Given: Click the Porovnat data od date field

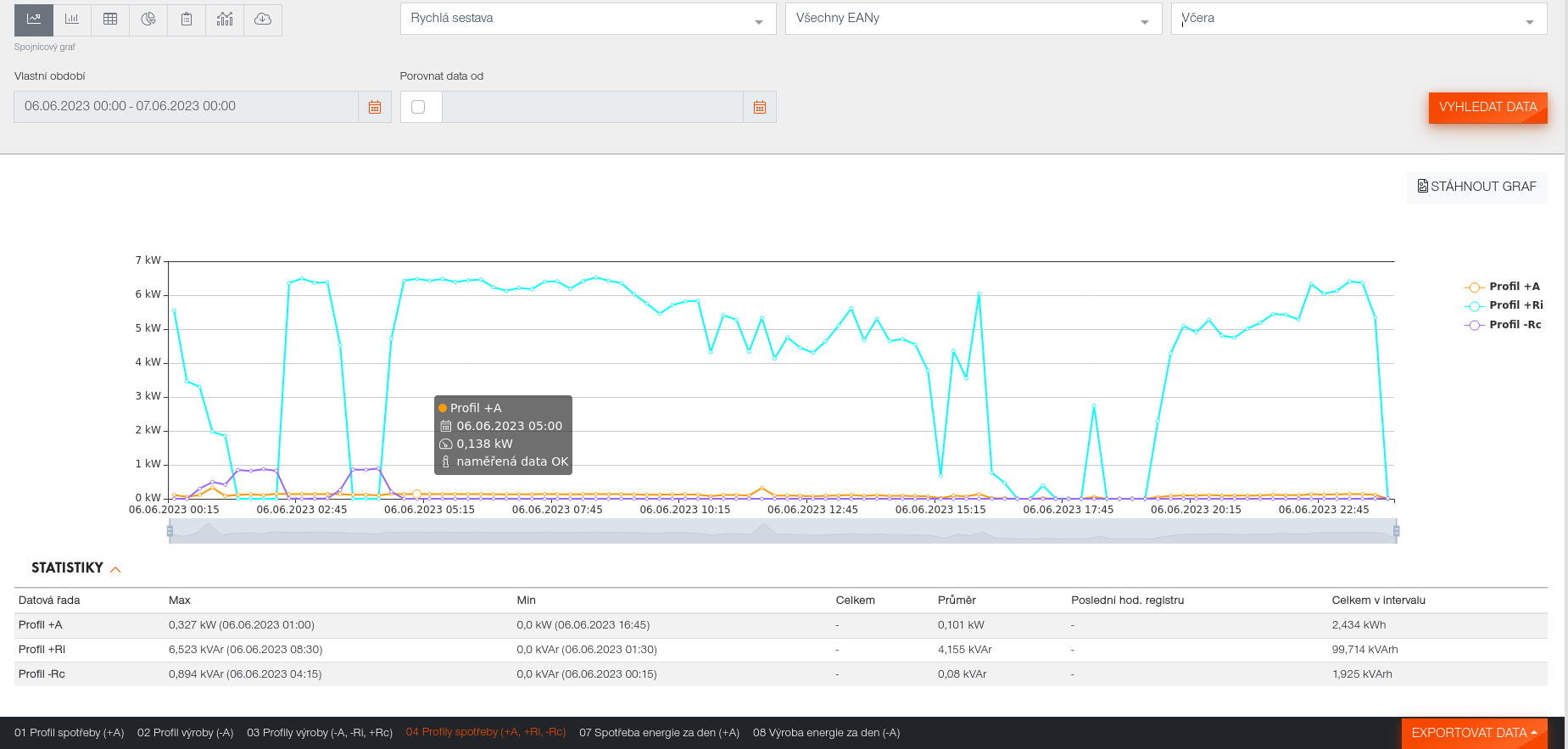Looking at the screenshot, I should pos(592,107).
